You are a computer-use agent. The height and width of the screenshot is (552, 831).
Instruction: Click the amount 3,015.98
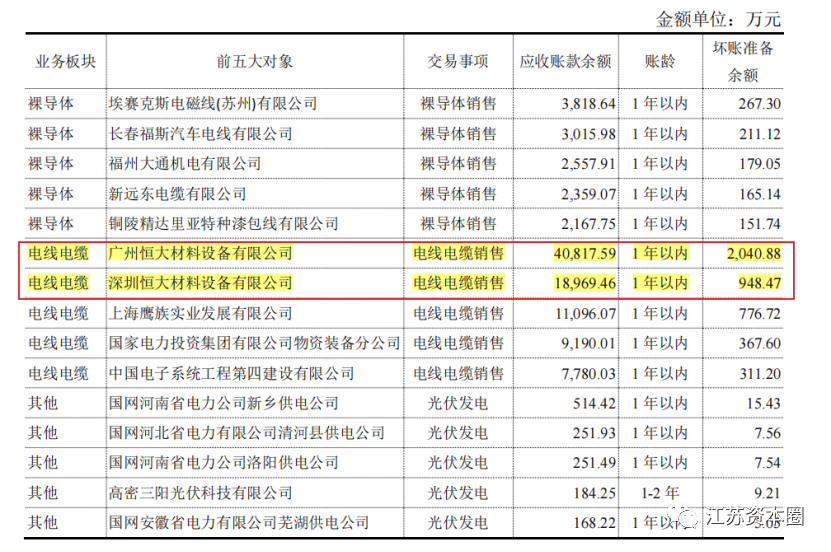coord(588,134)
